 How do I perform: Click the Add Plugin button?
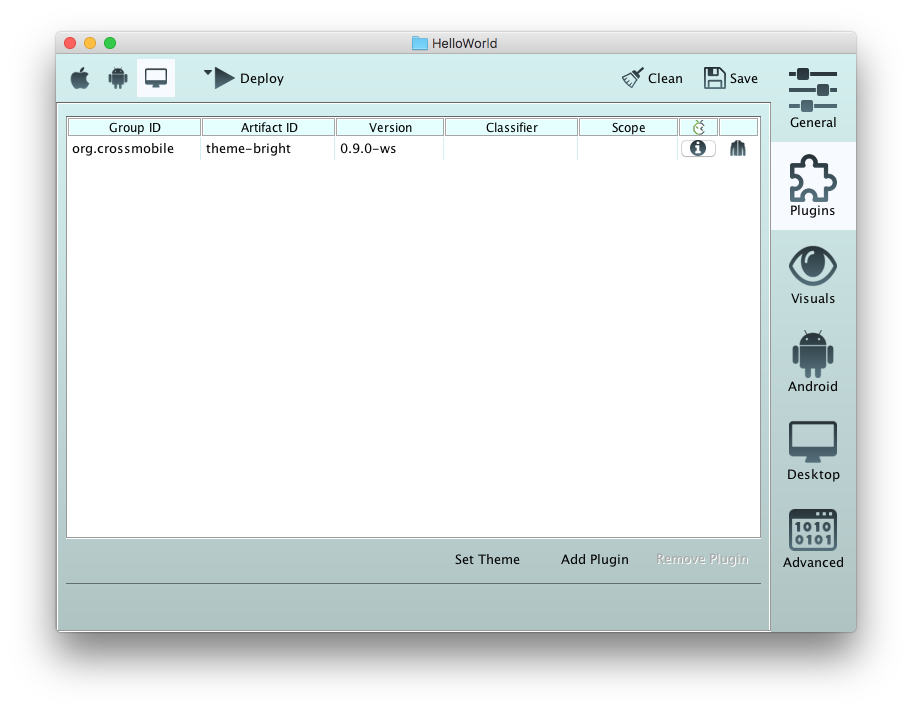coord(594,559)
